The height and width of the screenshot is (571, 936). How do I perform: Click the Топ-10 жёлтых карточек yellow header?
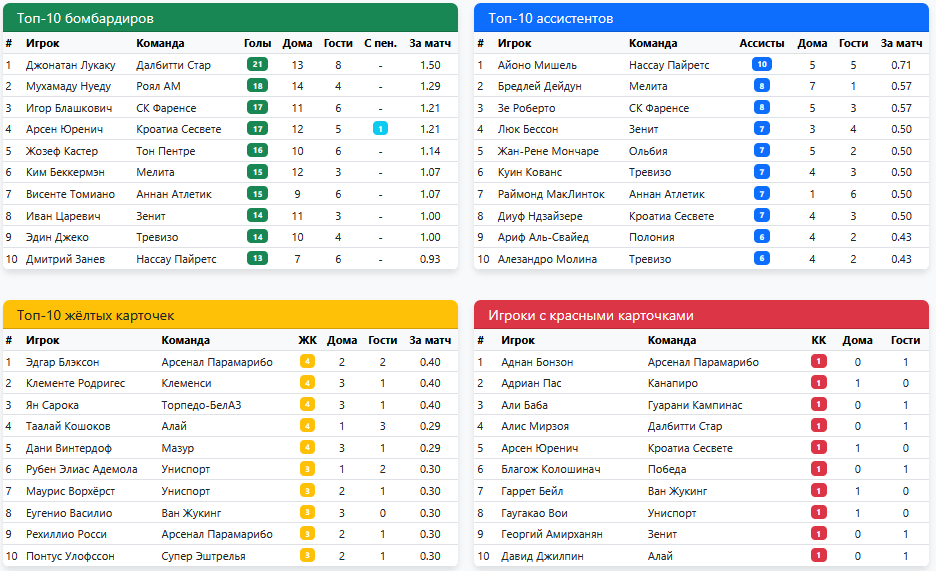pos(230,315)
